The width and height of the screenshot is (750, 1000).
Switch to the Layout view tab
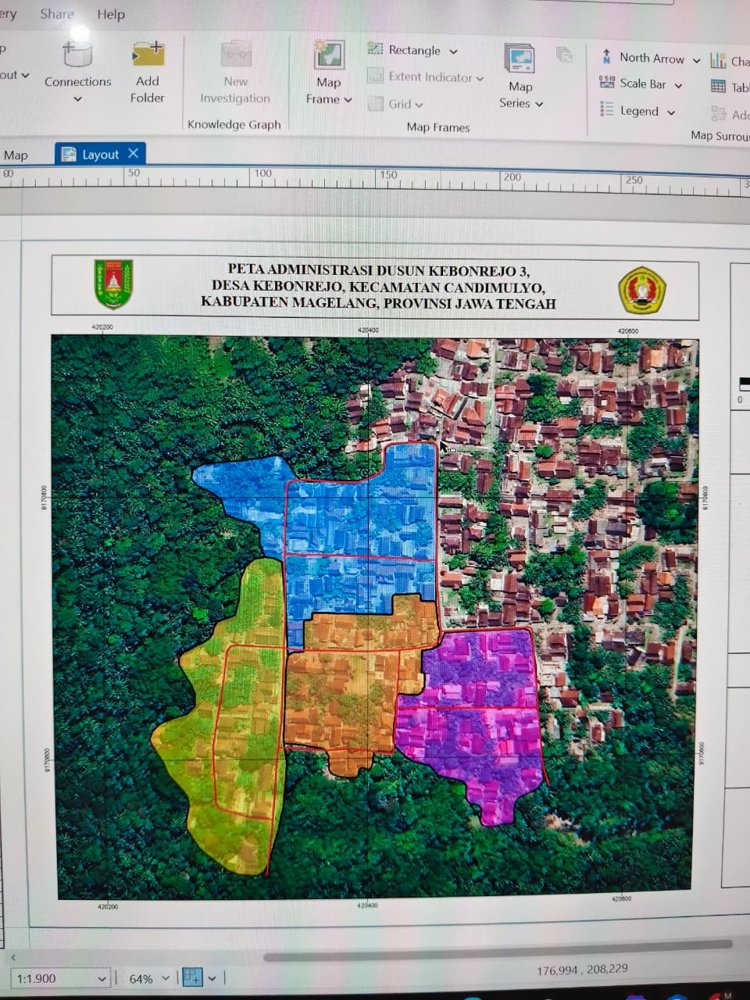(100, 154)
